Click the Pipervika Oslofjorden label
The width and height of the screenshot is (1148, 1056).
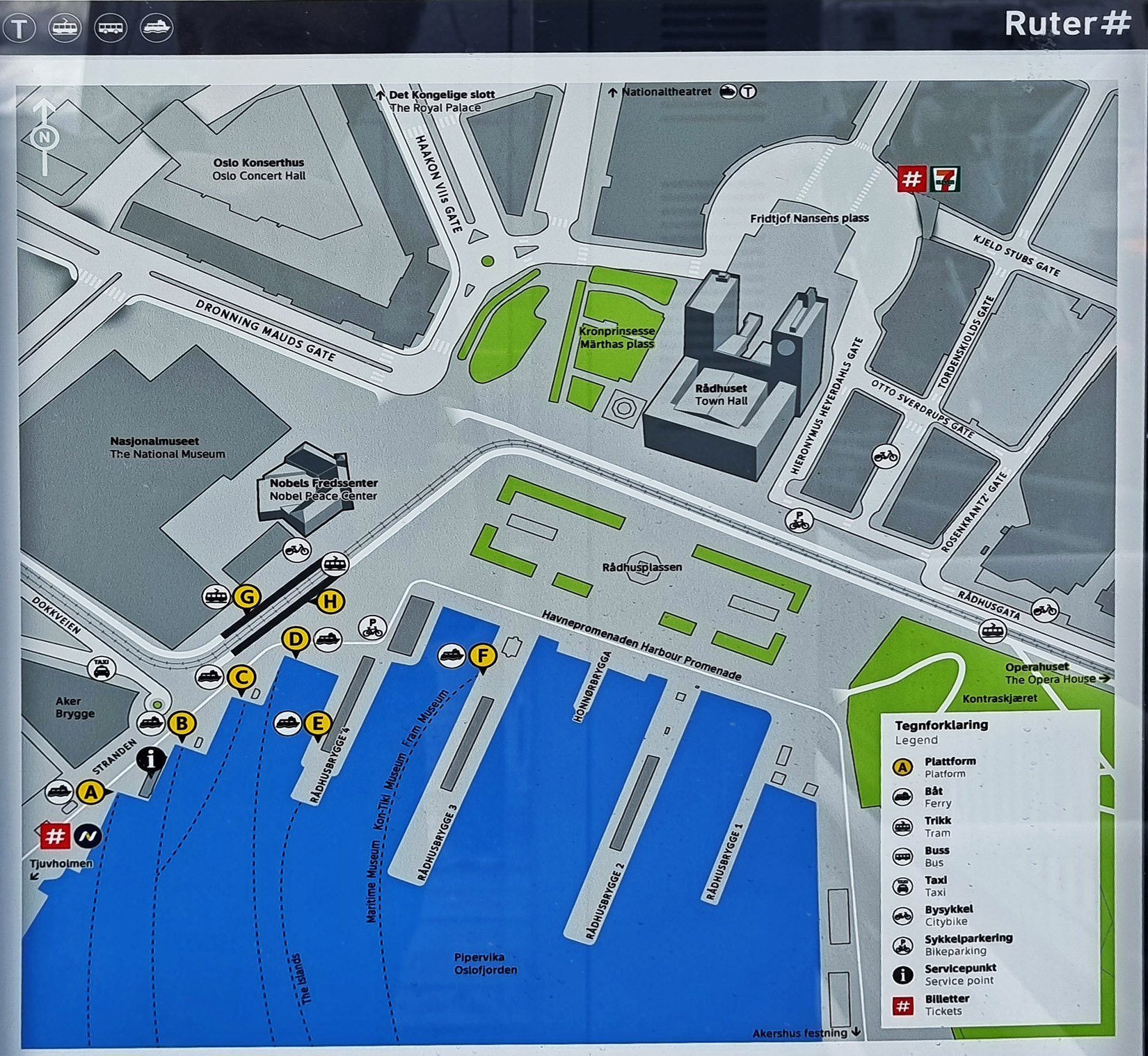pos(486,963)
